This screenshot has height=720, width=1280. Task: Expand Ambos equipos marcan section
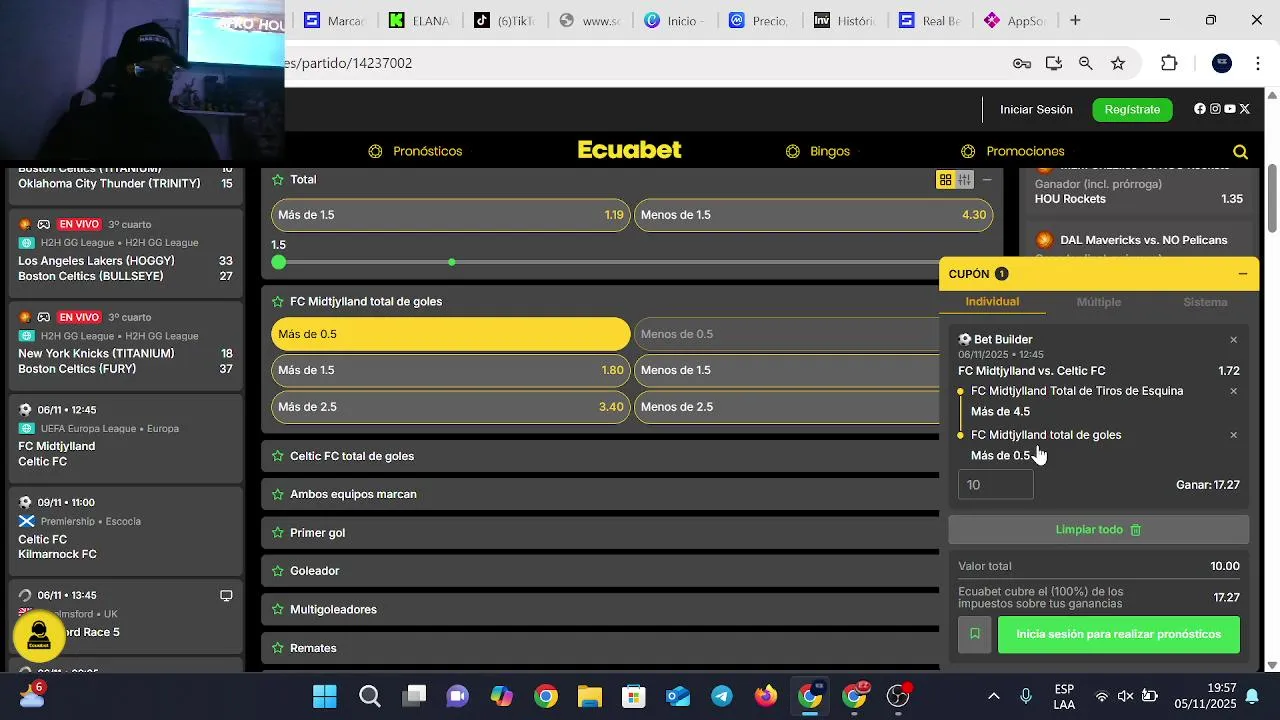(600, 494)
